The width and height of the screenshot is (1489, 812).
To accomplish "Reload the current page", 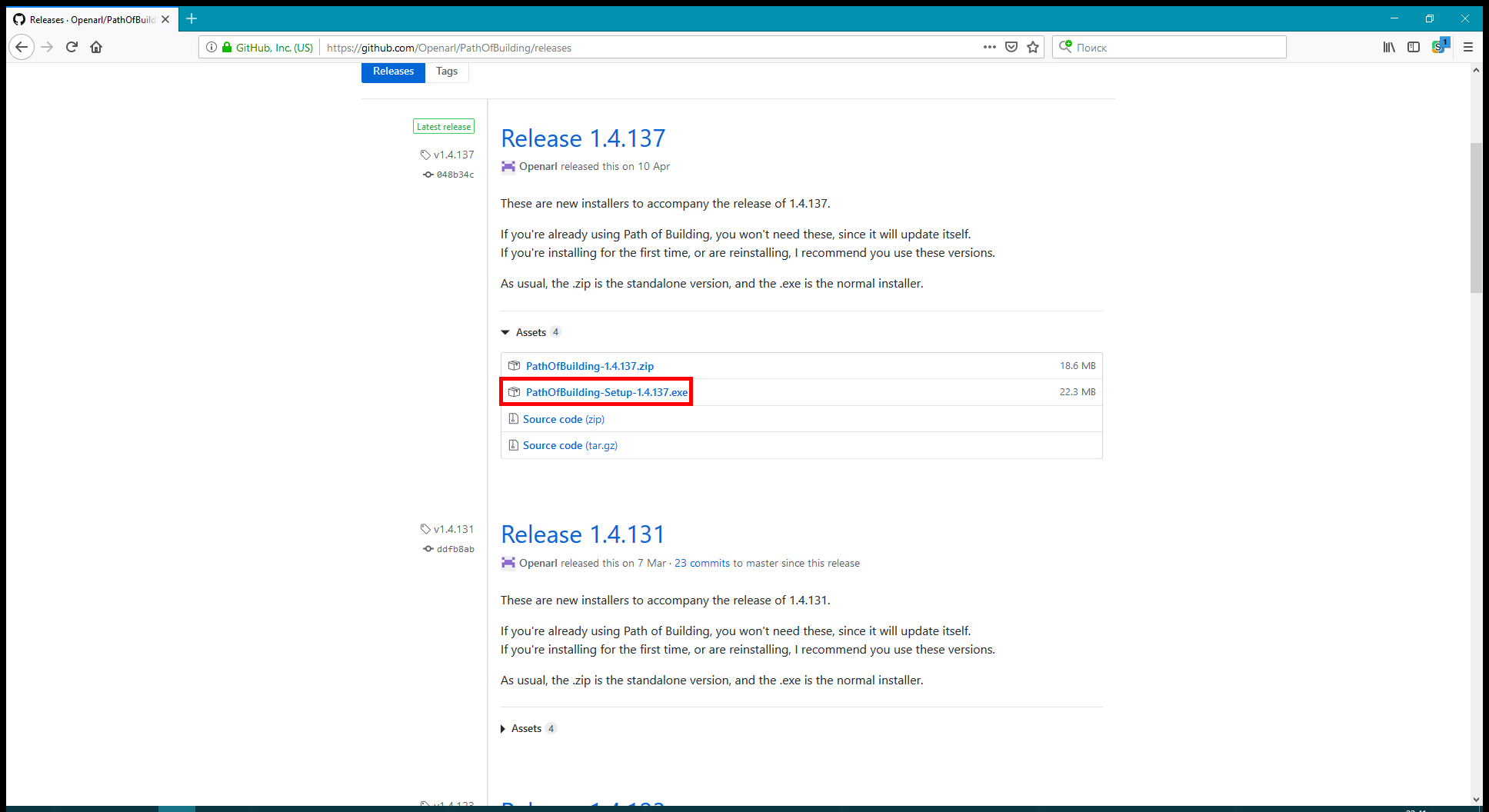I will click(x=72, y=47).
